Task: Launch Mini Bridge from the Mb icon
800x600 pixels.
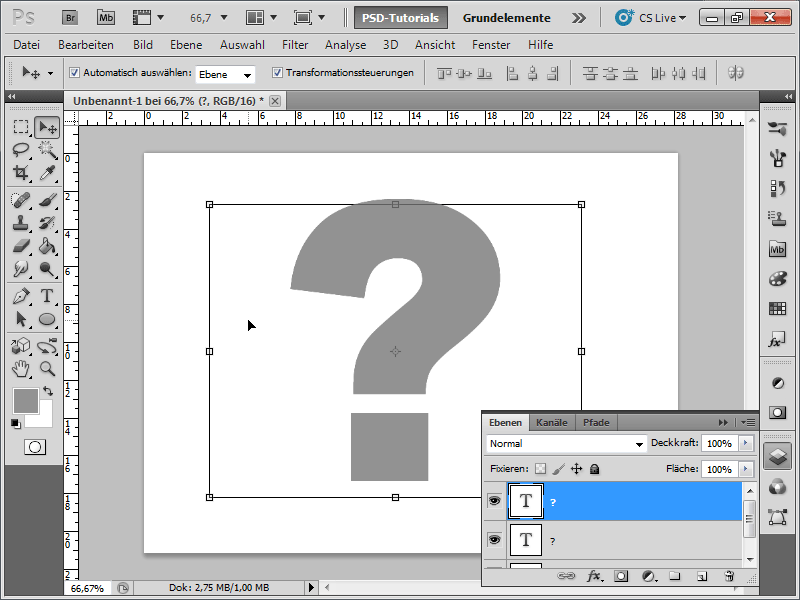Action: [106, 18]
